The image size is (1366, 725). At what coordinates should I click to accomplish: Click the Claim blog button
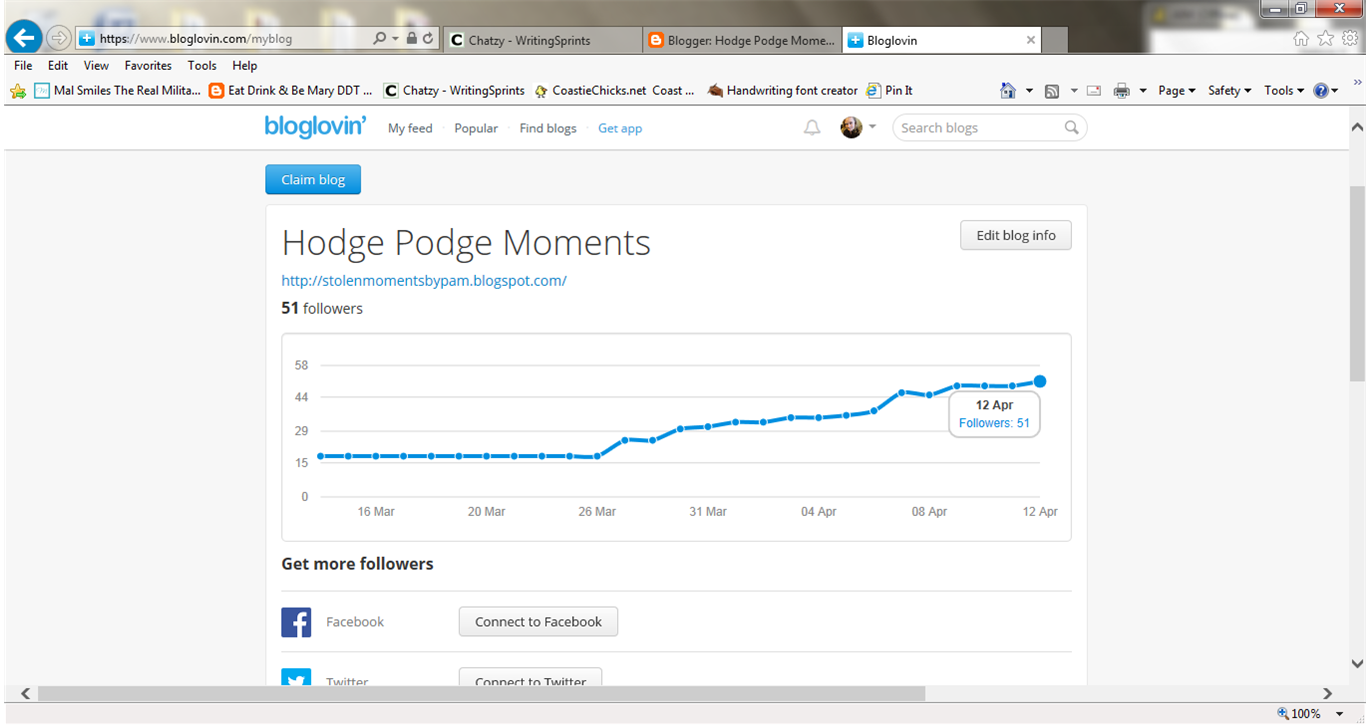click(x=313, y=180)
